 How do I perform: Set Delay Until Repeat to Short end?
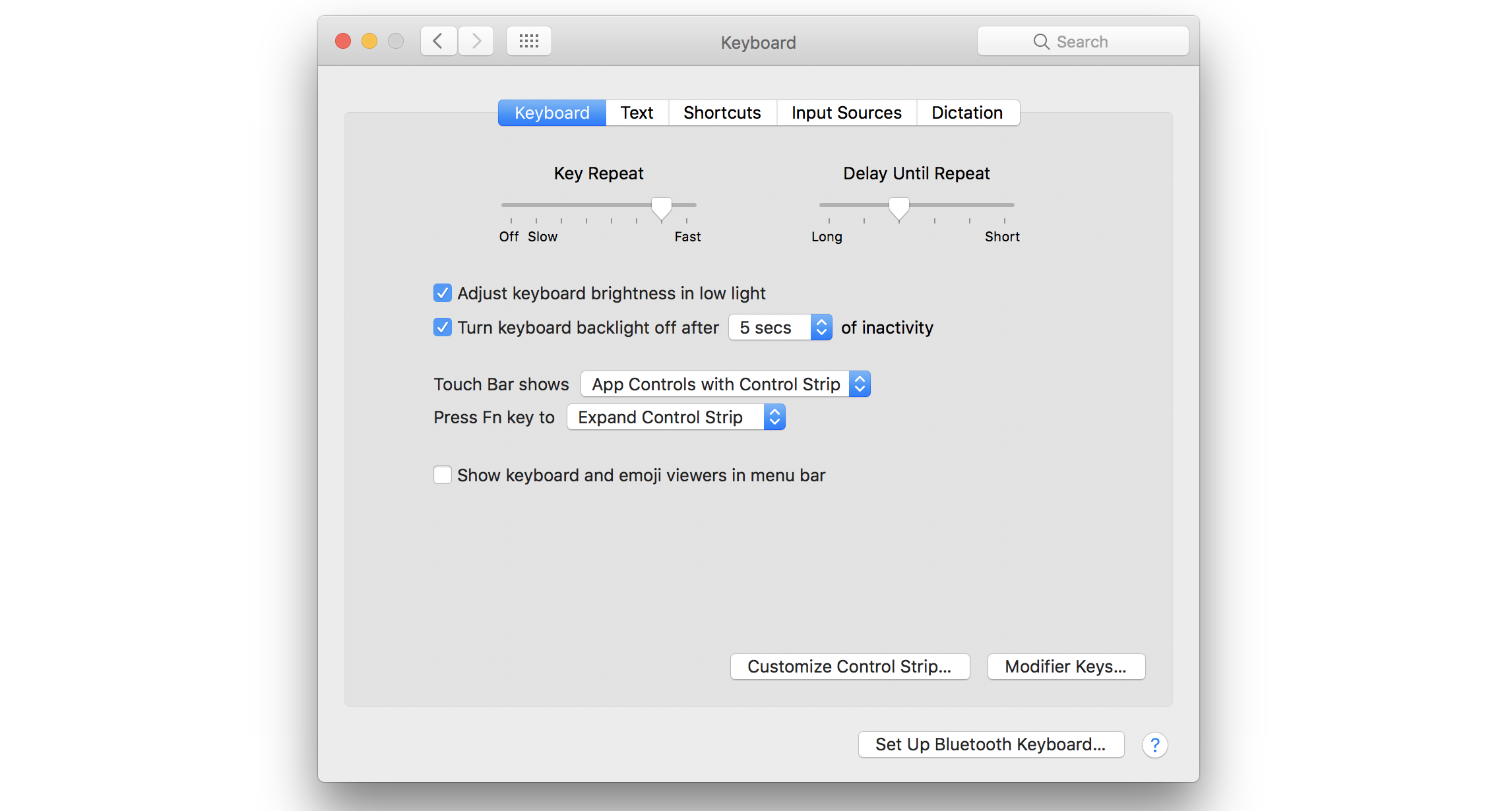pos(1005,205)
